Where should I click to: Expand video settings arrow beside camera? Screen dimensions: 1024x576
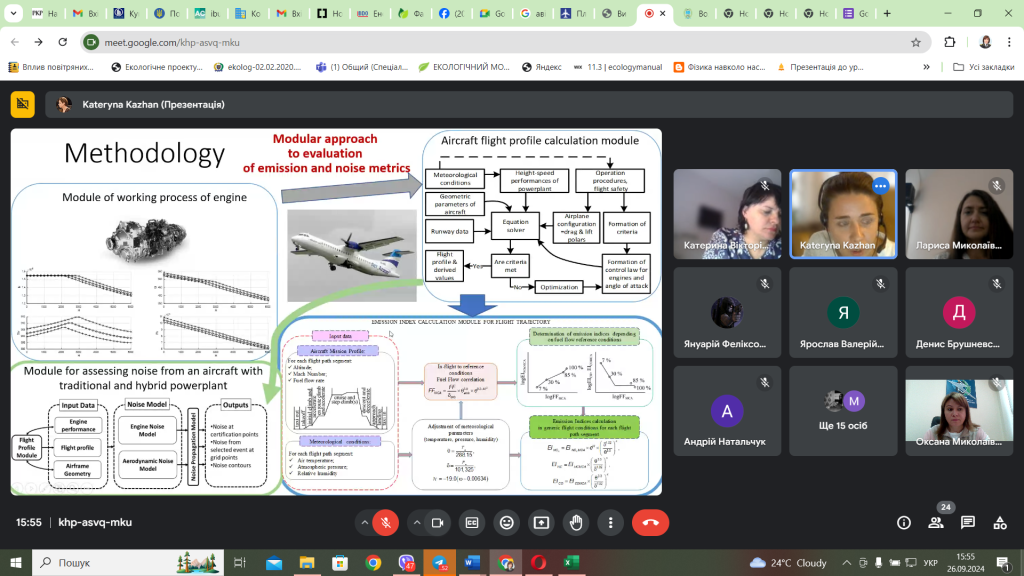click(x=416, y=522)
